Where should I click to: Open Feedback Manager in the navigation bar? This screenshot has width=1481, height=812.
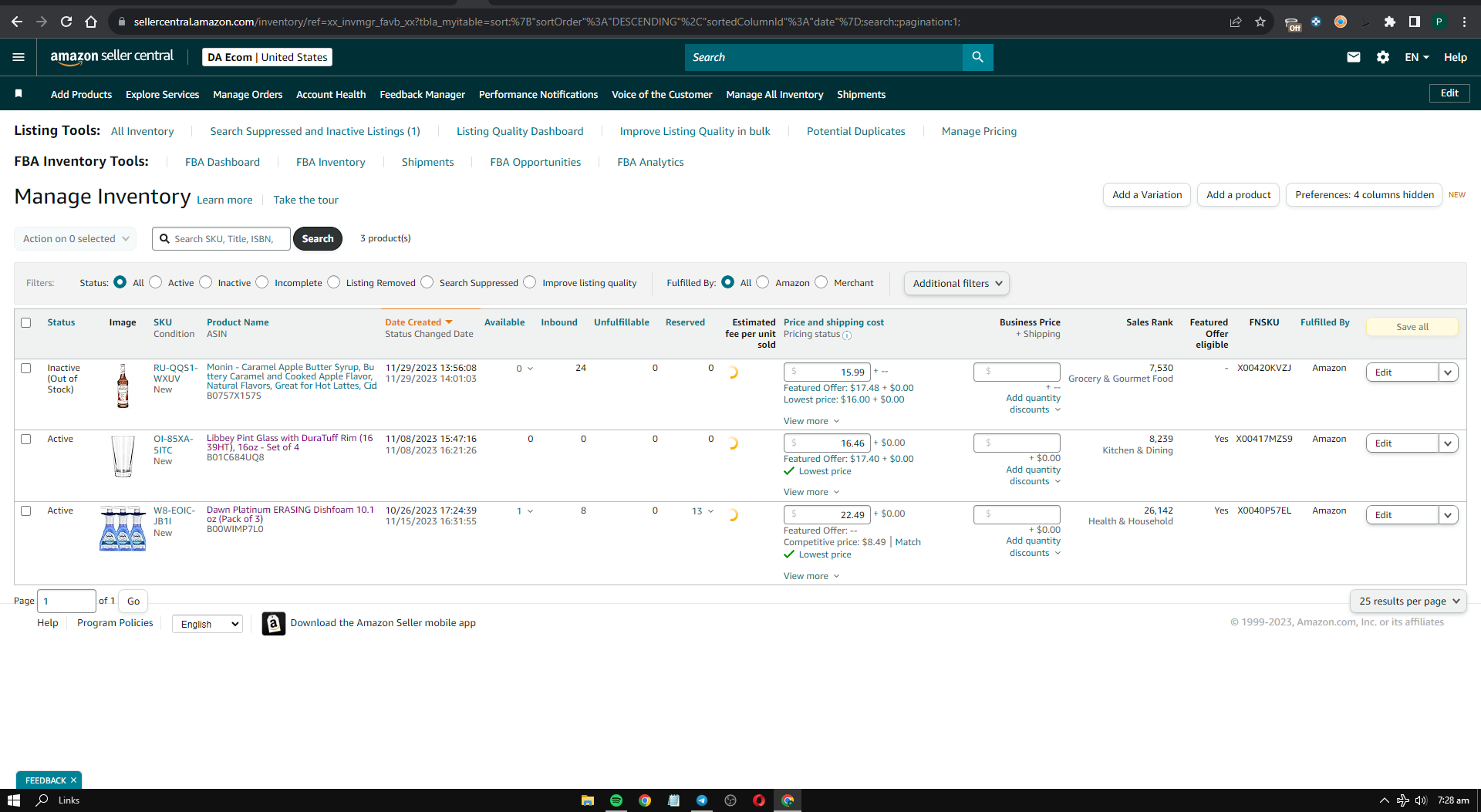422,94
